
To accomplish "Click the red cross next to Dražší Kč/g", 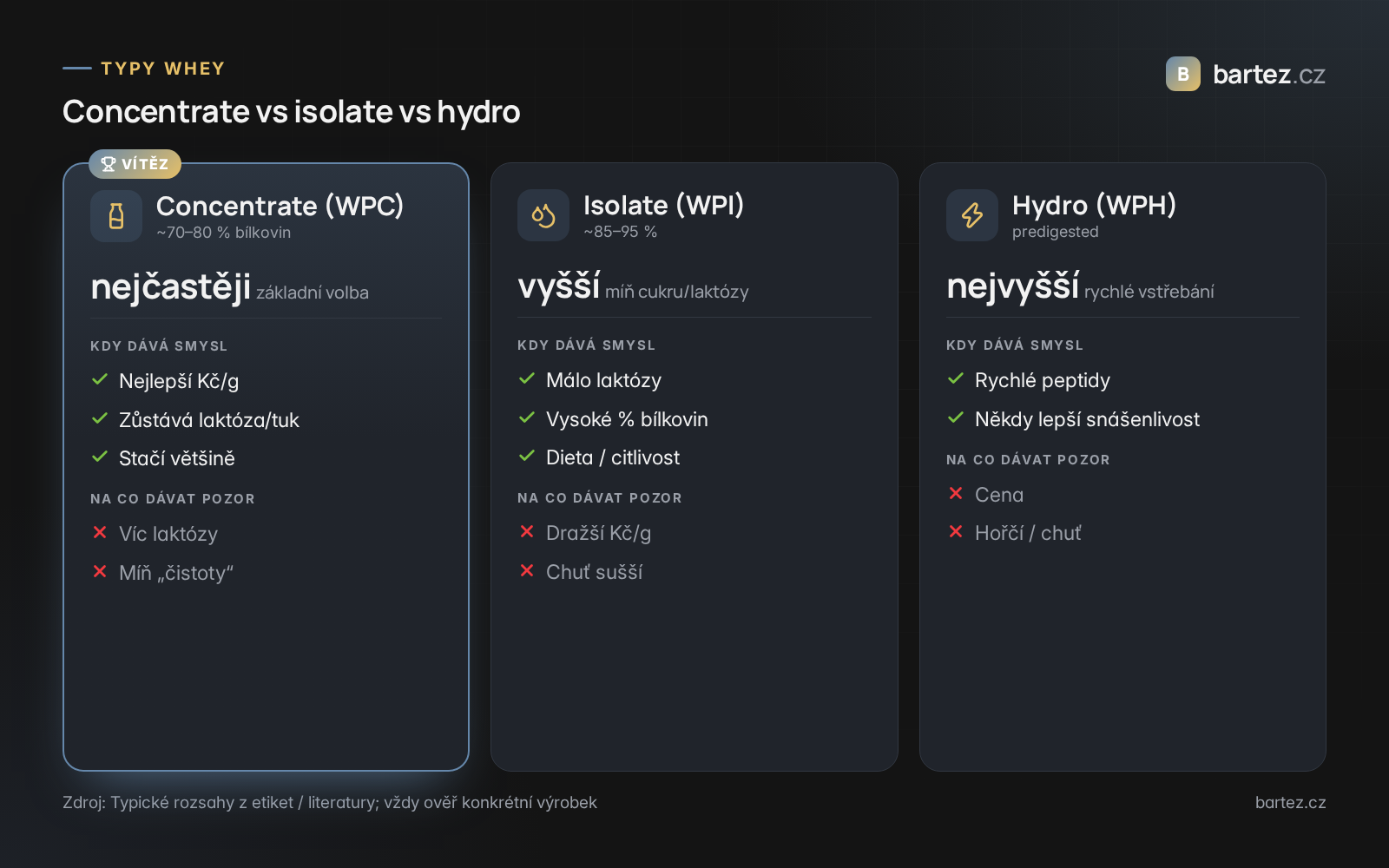I will coord(527,531).
